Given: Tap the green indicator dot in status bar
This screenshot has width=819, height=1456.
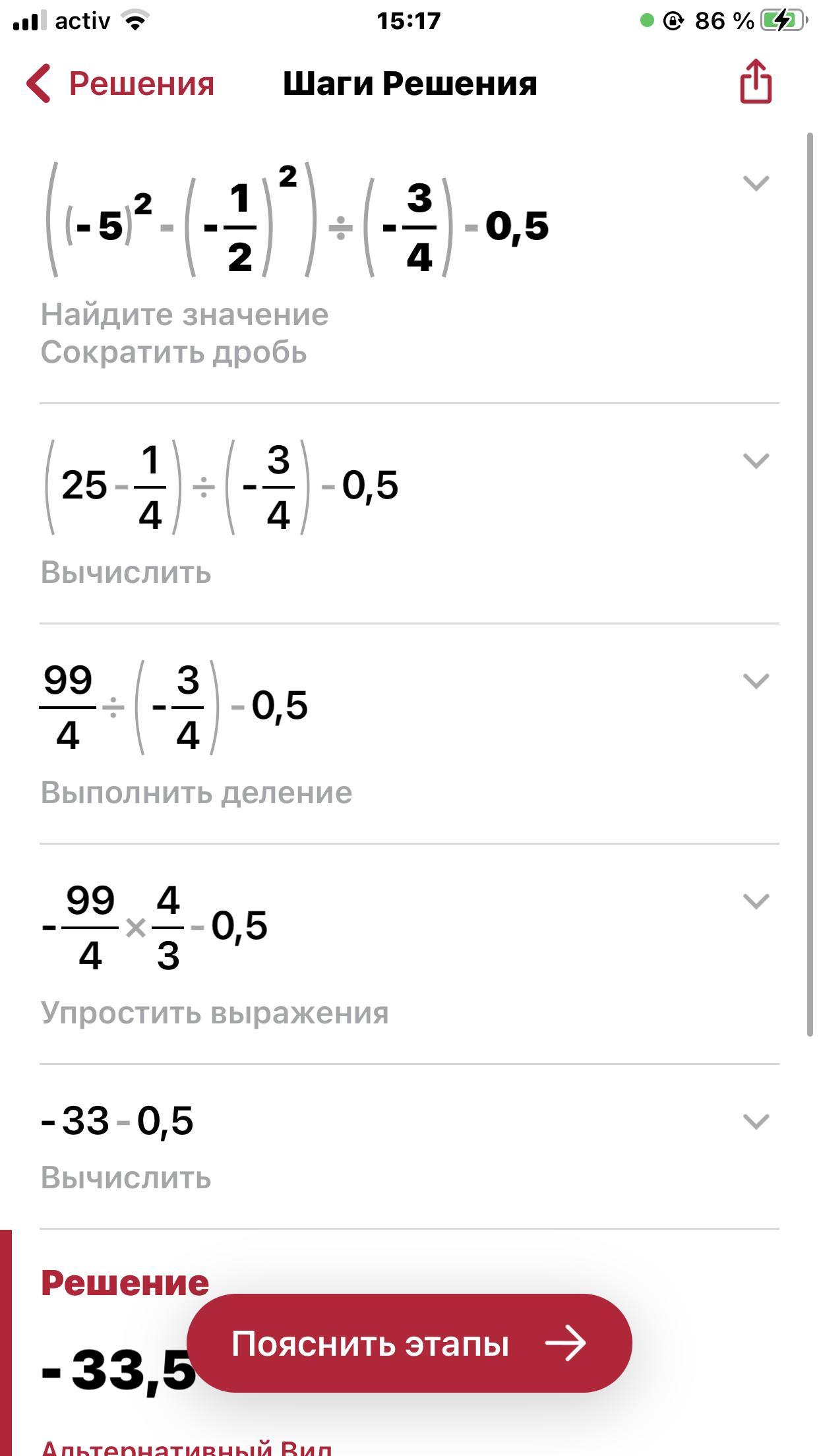Looking at the screenshot, I should point(647,21).
